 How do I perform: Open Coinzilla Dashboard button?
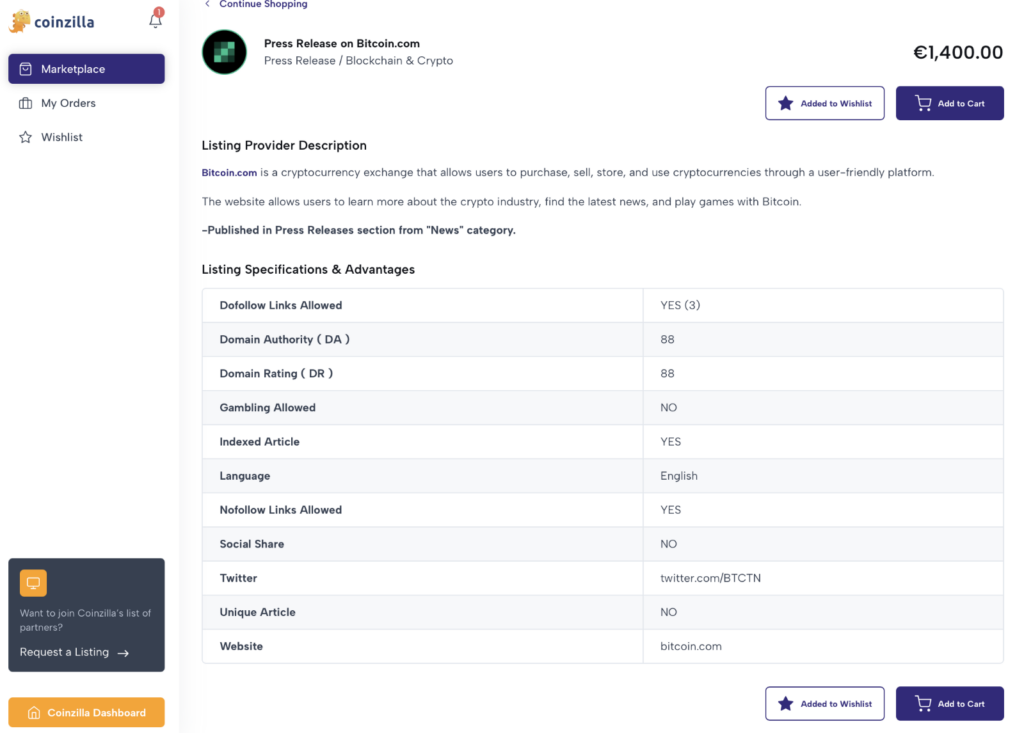pos(86,712)
